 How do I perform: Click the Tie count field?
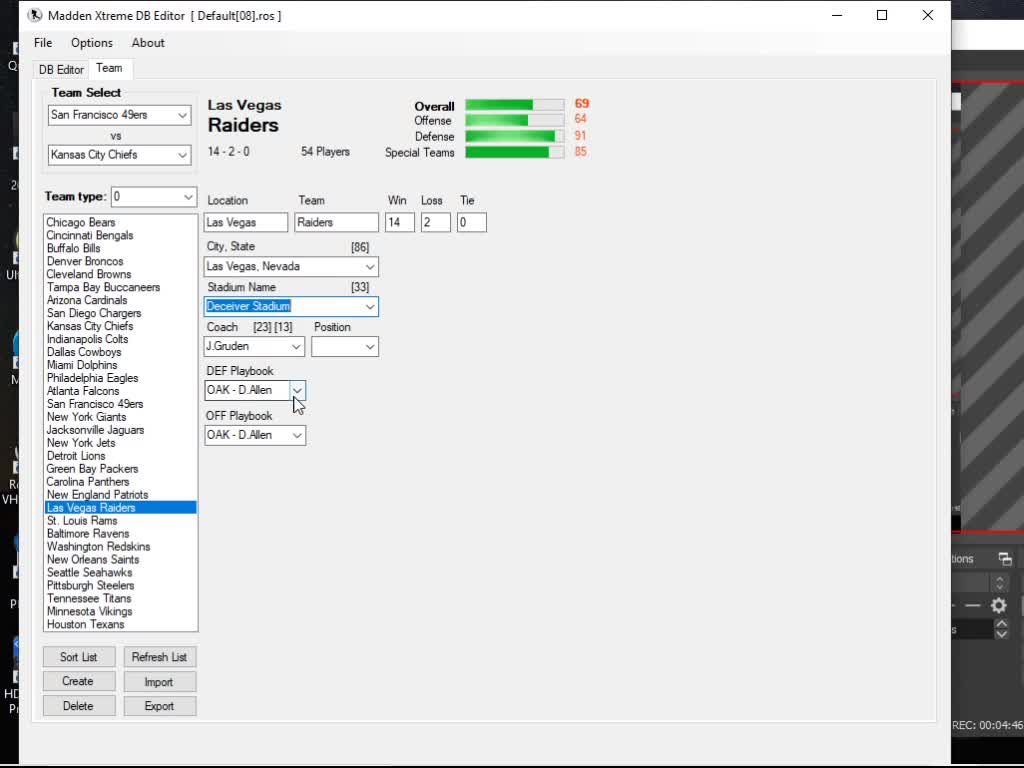pyautogui.click(x=472, y=223)
